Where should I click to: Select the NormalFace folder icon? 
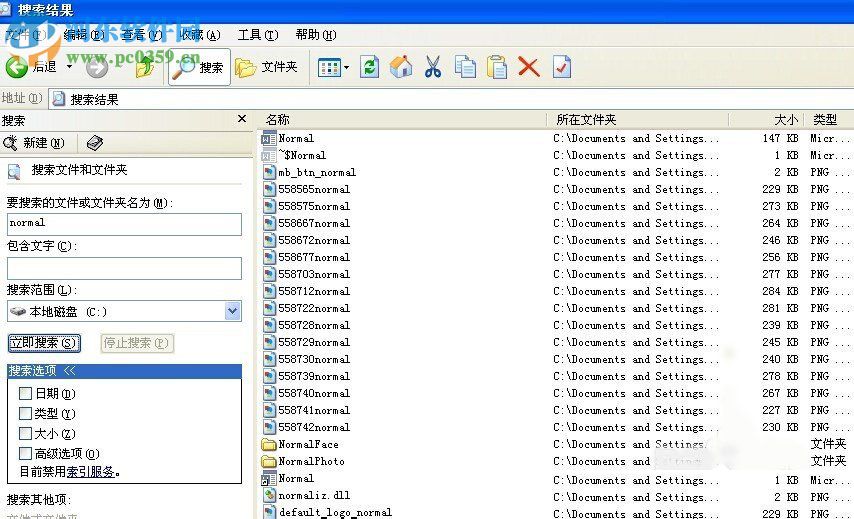[269, 444]
